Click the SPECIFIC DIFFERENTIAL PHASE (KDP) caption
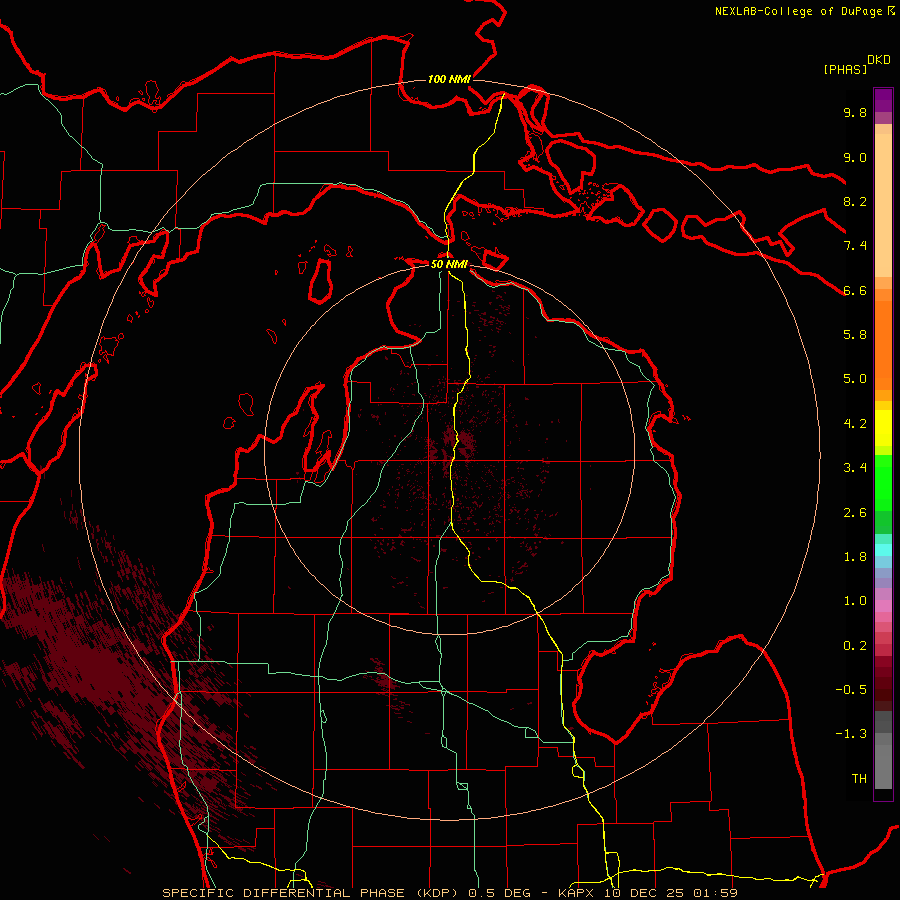This screenshot has height=900, width=900. coord(313,893)
